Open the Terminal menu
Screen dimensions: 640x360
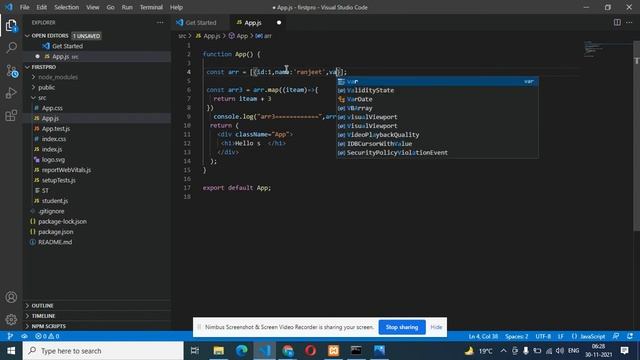coord(151,7)
